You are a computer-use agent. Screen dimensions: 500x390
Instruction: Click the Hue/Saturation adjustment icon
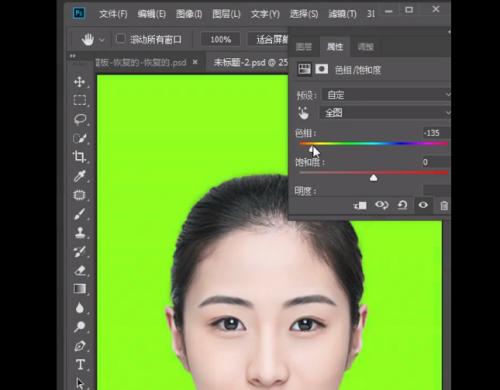(304, 69)
